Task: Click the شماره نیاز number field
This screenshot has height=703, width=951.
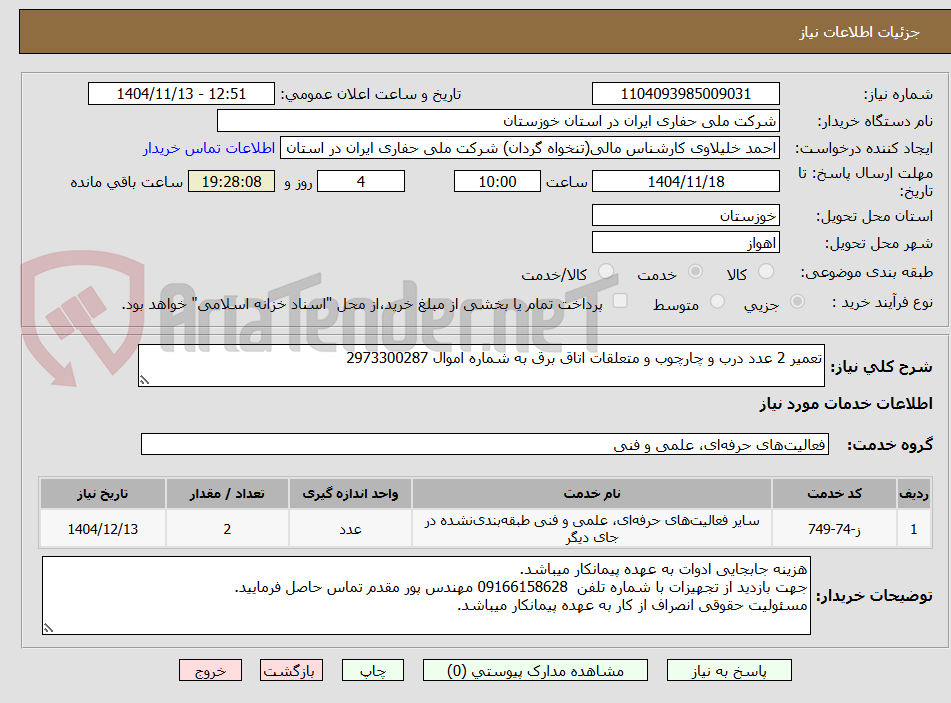Action: (685, 94)
